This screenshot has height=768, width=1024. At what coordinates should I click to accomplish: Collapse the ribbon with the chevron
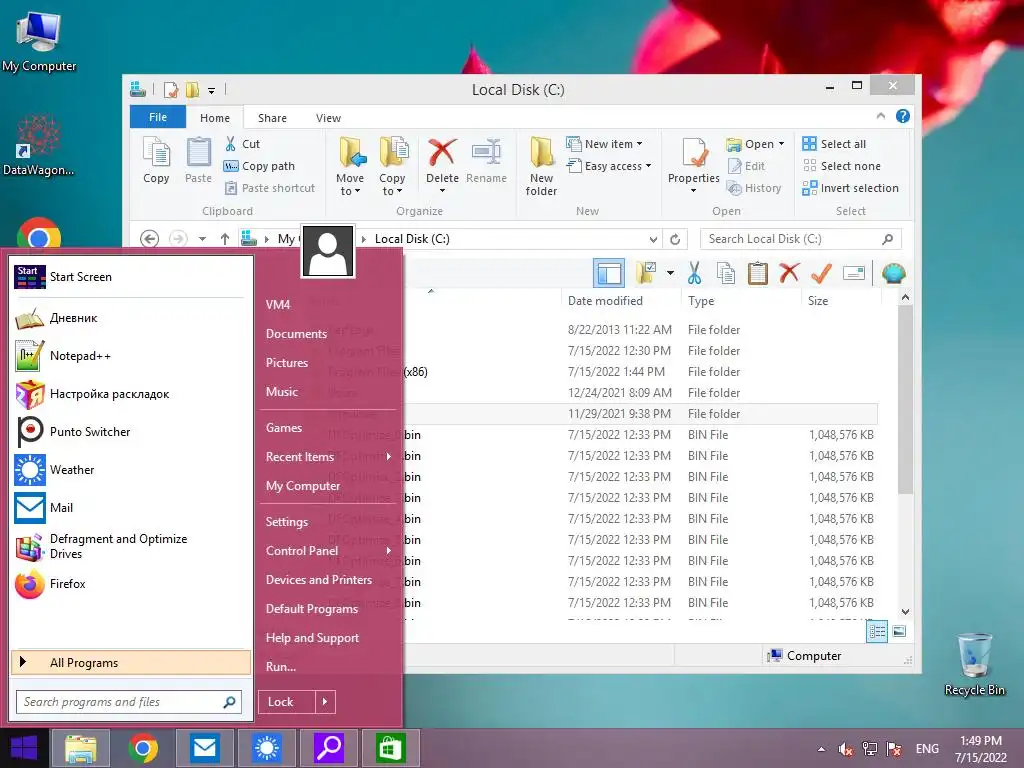[881, 116]
